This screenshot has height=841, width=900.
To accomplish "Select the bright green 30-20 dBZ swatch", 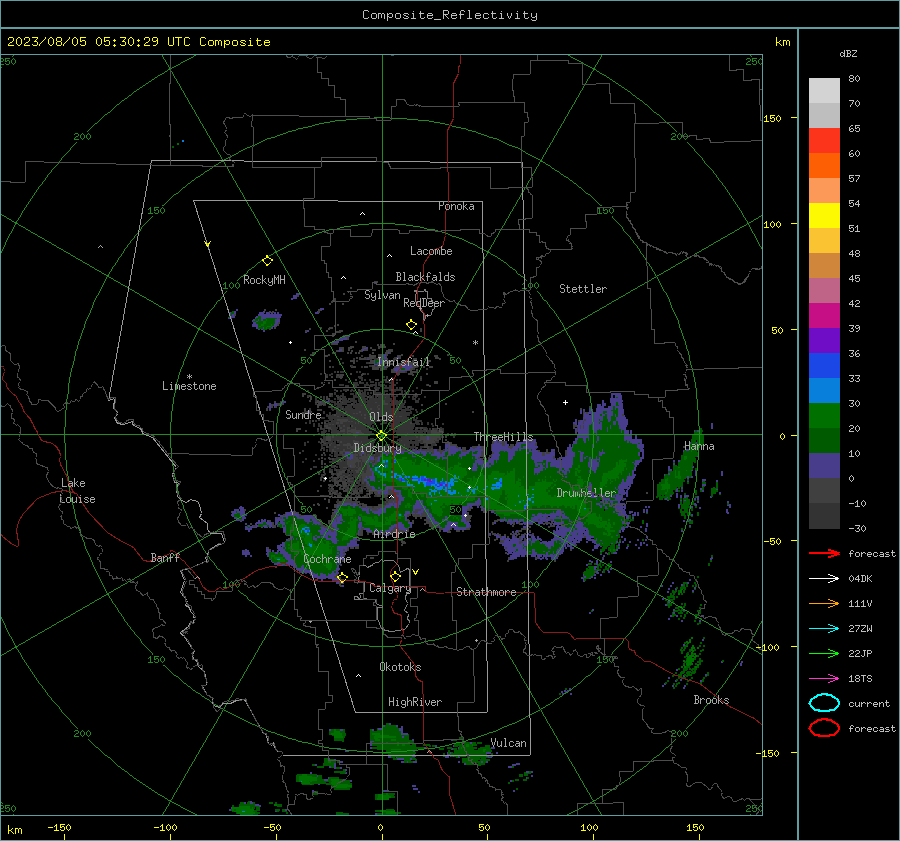I will pos(824,416).
